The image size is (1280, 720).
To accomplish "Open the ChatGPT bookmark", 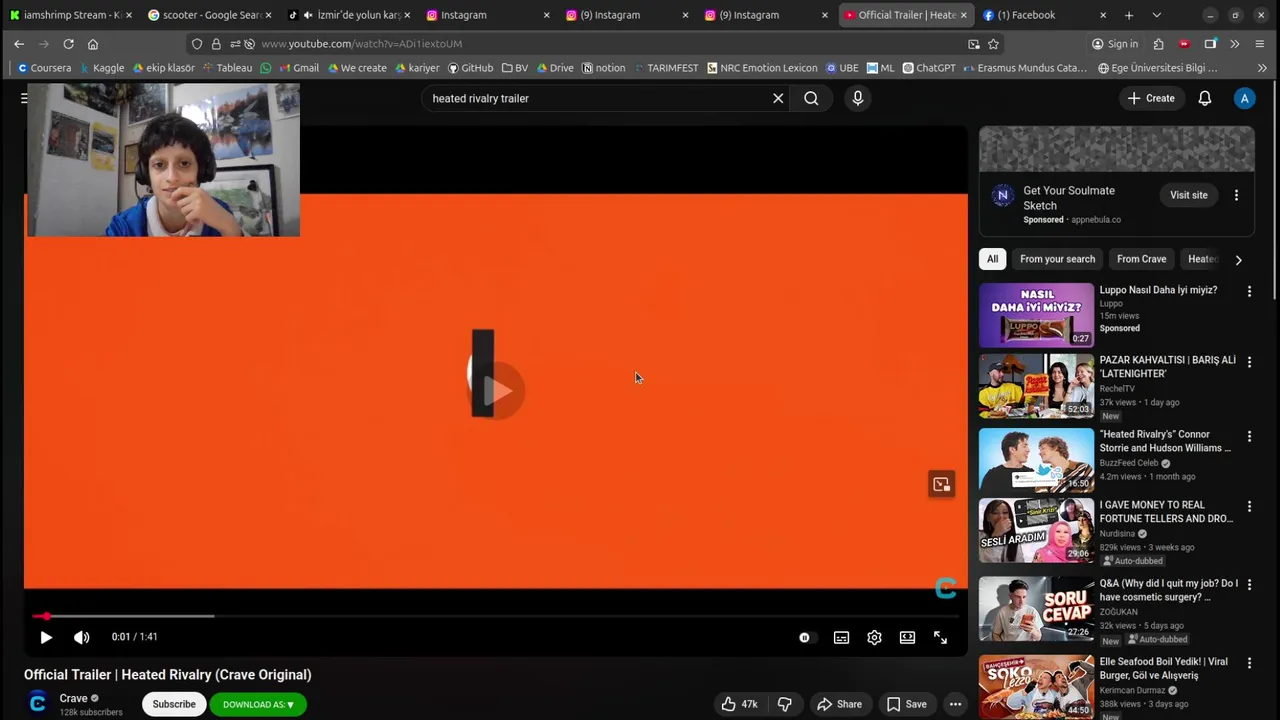I will point(929,68).
